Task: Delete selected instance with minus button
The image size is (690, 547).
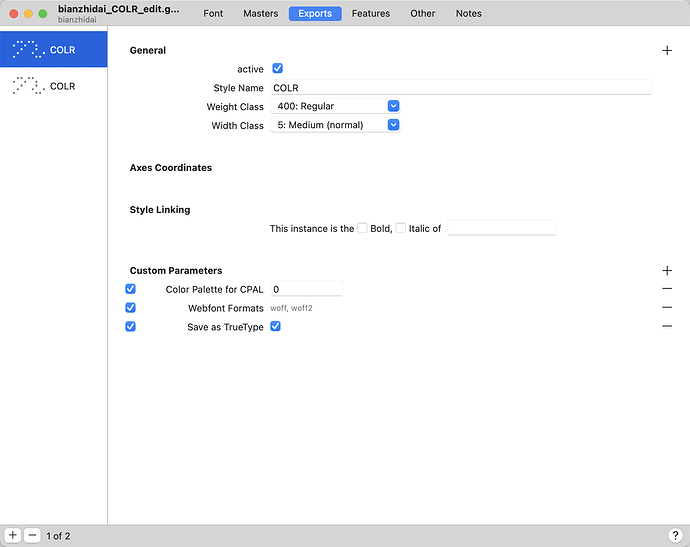Action: coord(32,536)
